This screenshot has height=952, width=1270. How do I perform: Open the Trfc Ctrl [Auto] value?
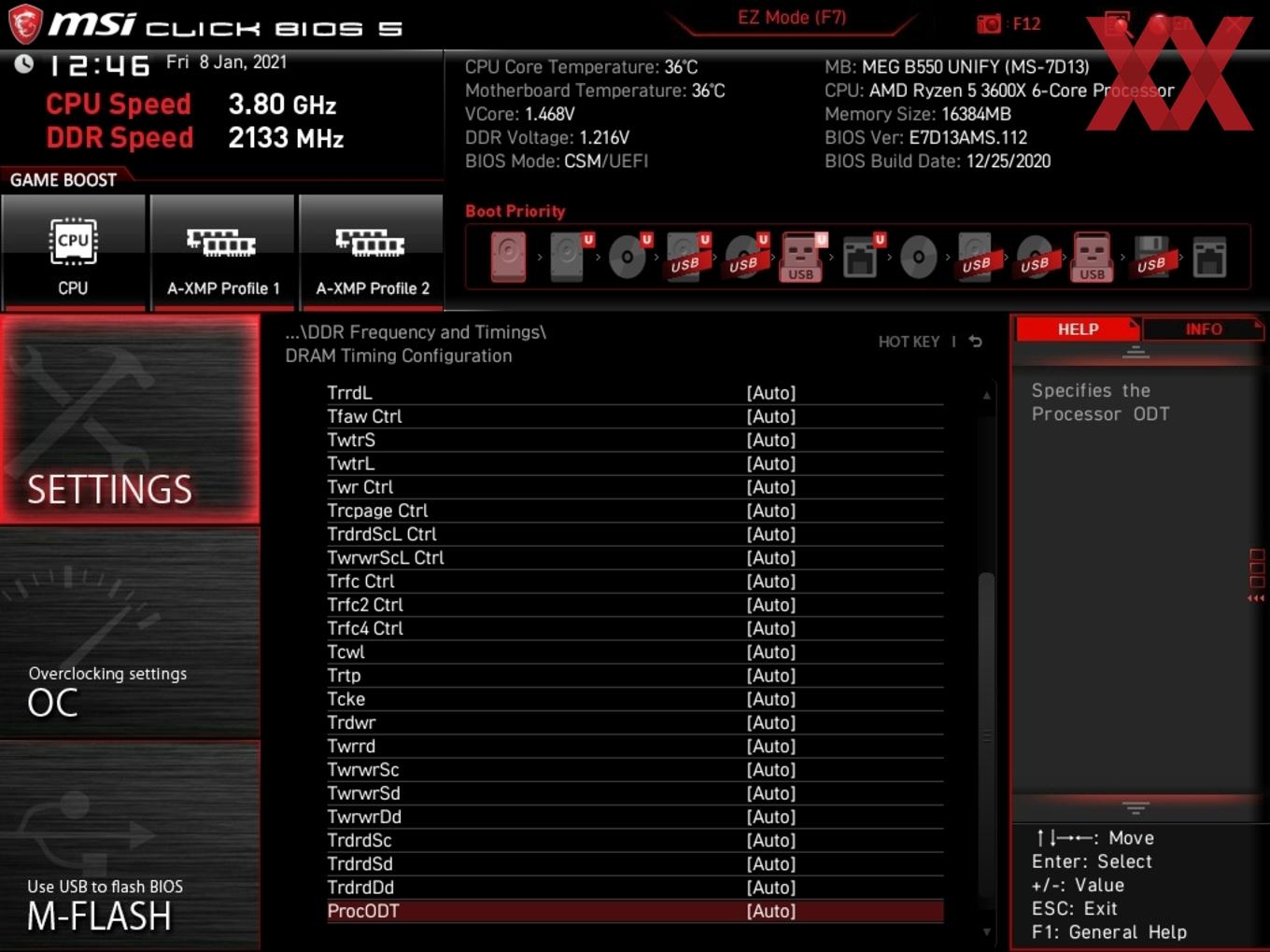click(x=771, y=581)
